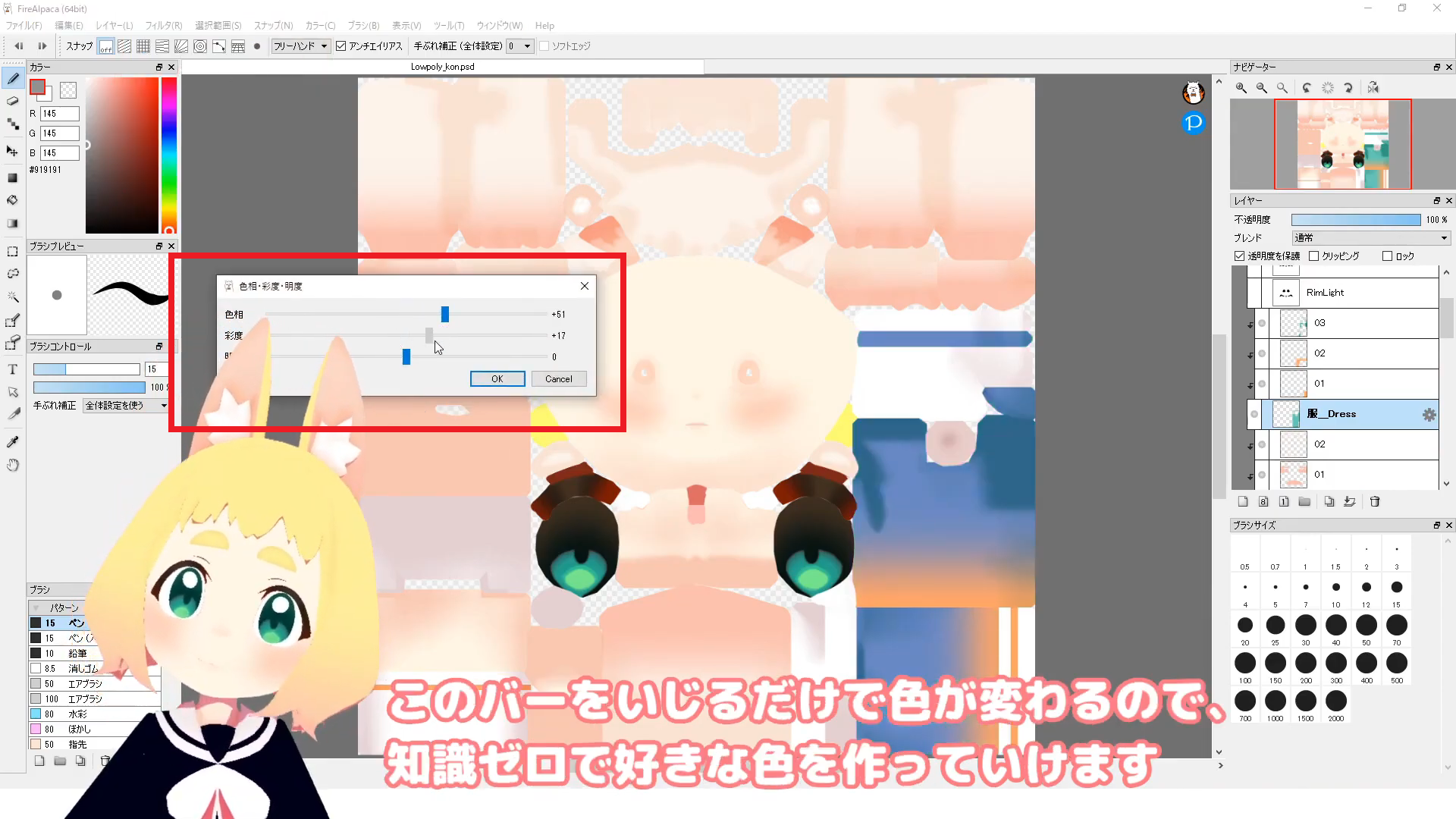Enable the curve snap icon

click(219, 46)
